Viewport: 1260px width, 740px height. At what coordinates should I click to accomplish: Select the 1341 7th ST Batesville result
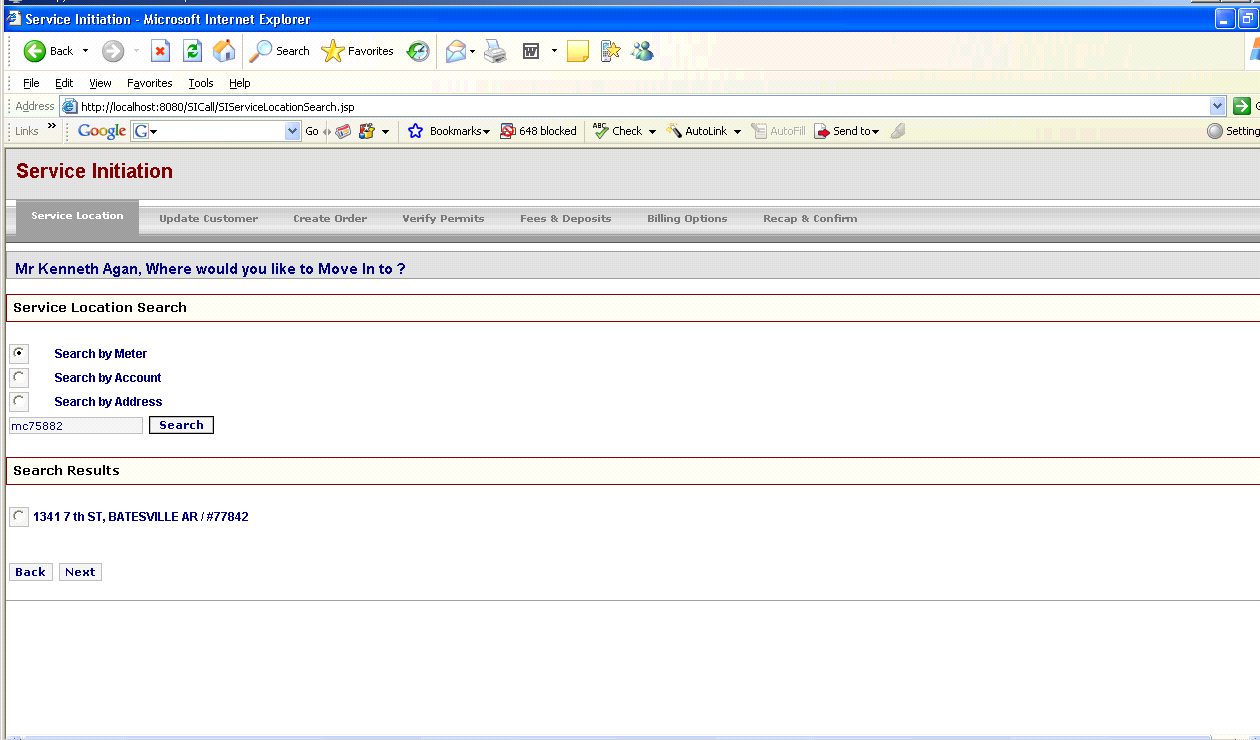[x=19, y=516]
